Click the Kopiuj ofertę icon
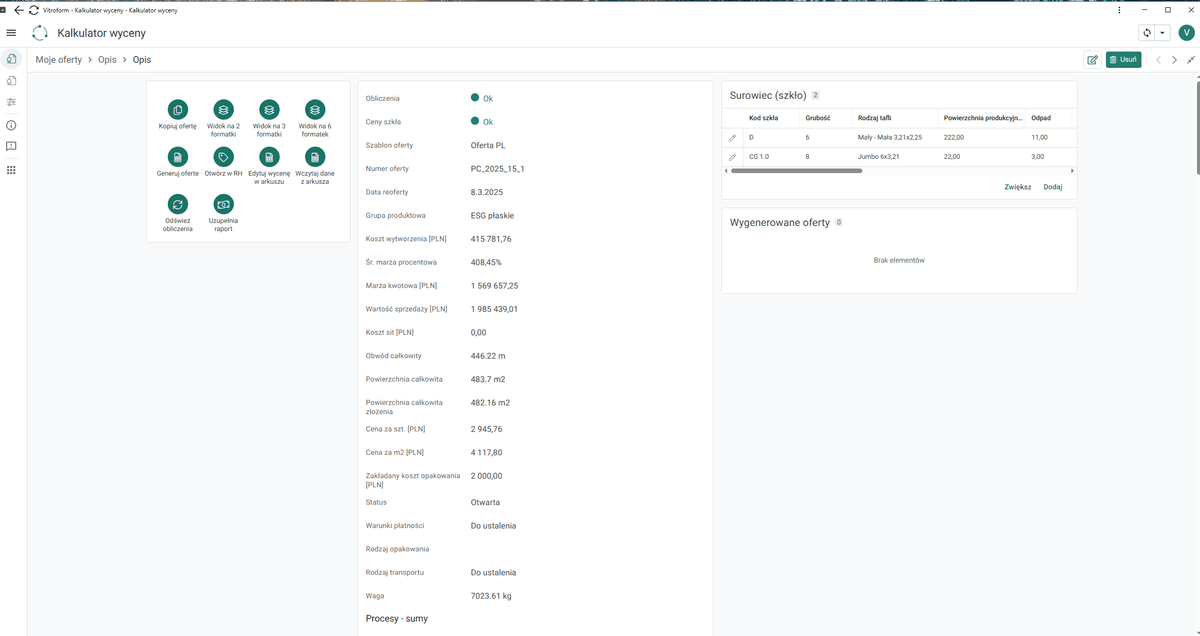1200x636 pixels. click(177, 109)
